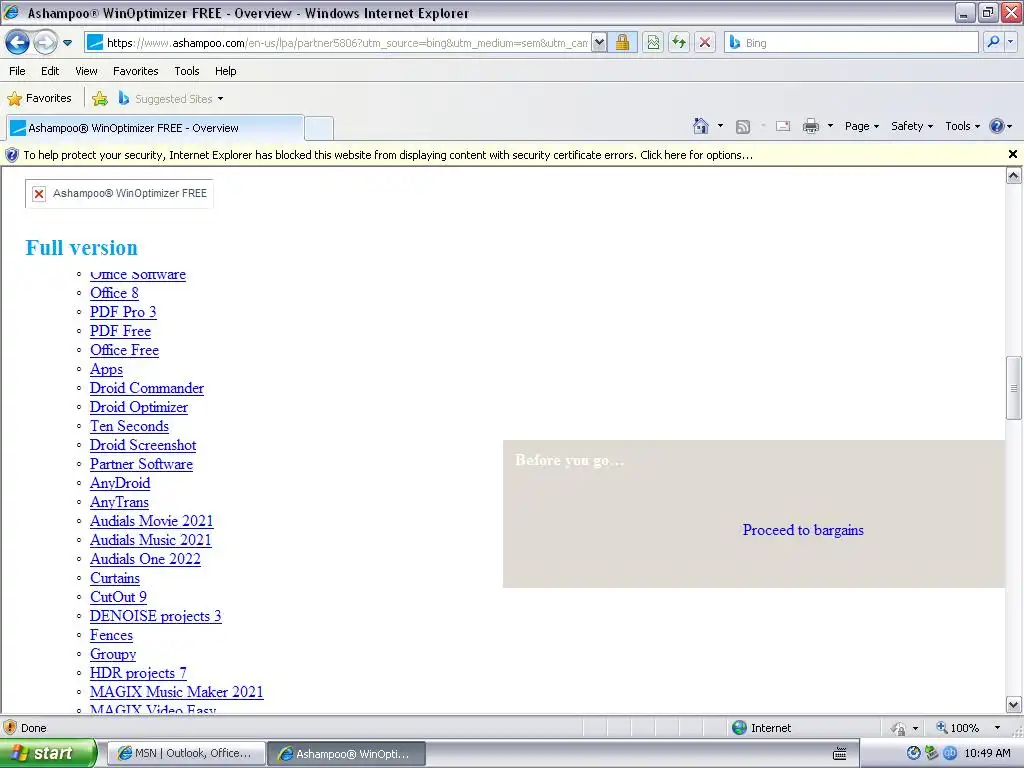Expand the address bar autocomplete dropdown
The image size is (1024, 768).
(600, 43)
